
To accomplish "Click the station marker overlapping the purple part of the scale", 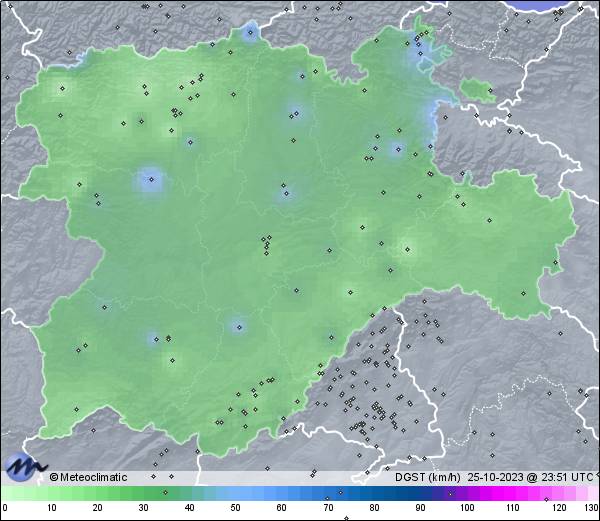I will tap(450, 494).
